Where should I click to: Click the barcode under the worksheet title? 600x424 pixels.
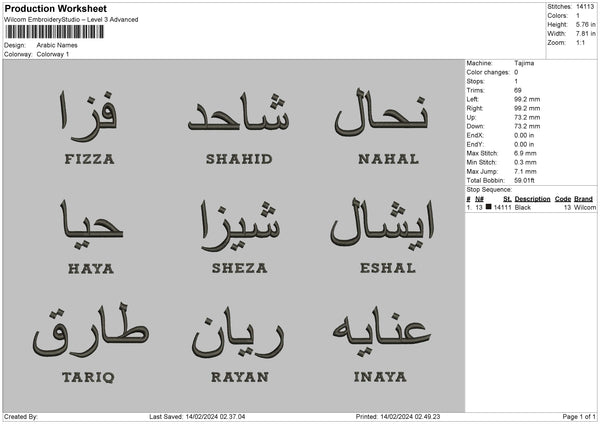[x=54, y=32]
